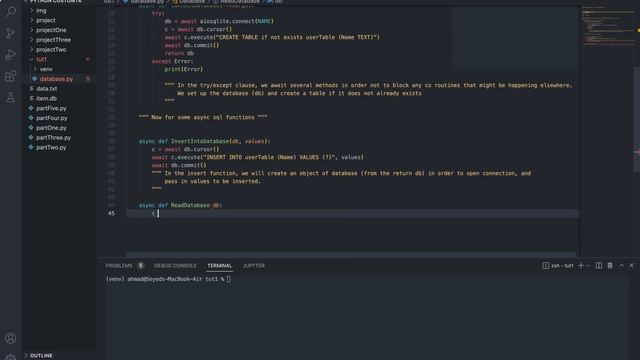This screenshot has width=640, height=360.
Task: Switch to the DEBUG CONSOLE tab
Action: (175, 266)
